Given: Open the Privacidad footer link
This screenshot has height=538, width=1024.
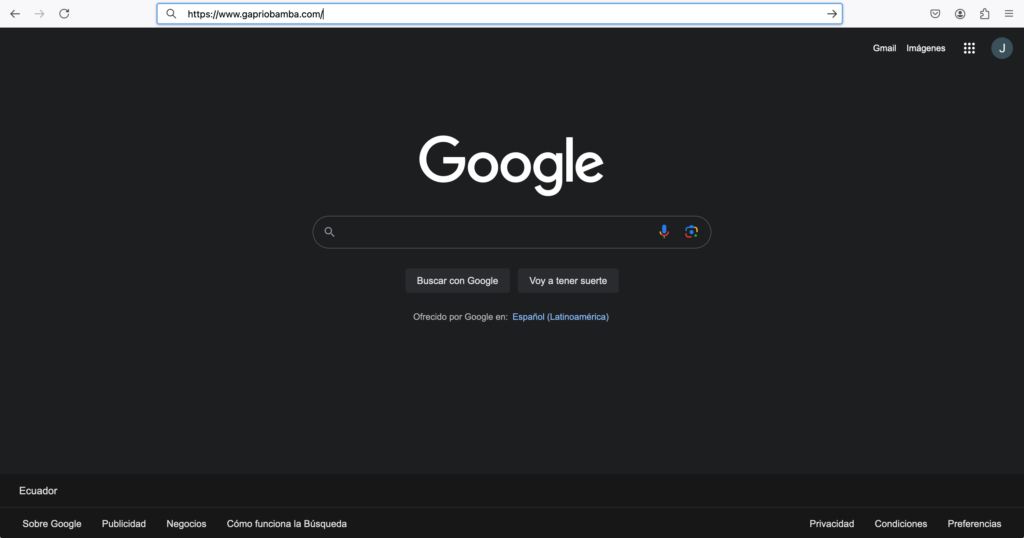Looking at the screenshot, I should pyautogui.click(x=832, y=524).
